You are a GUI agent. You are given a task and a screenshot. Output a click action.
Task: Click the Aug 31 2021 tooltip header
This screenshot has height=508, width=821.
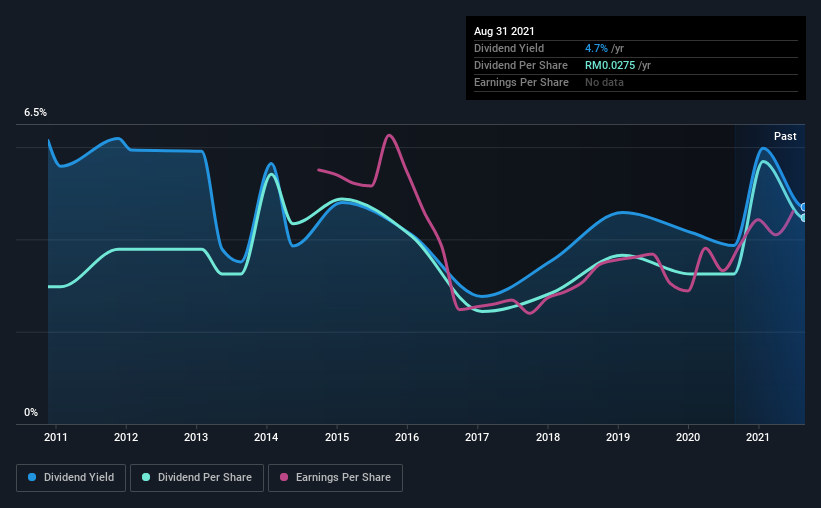click(x=504, y=31)
